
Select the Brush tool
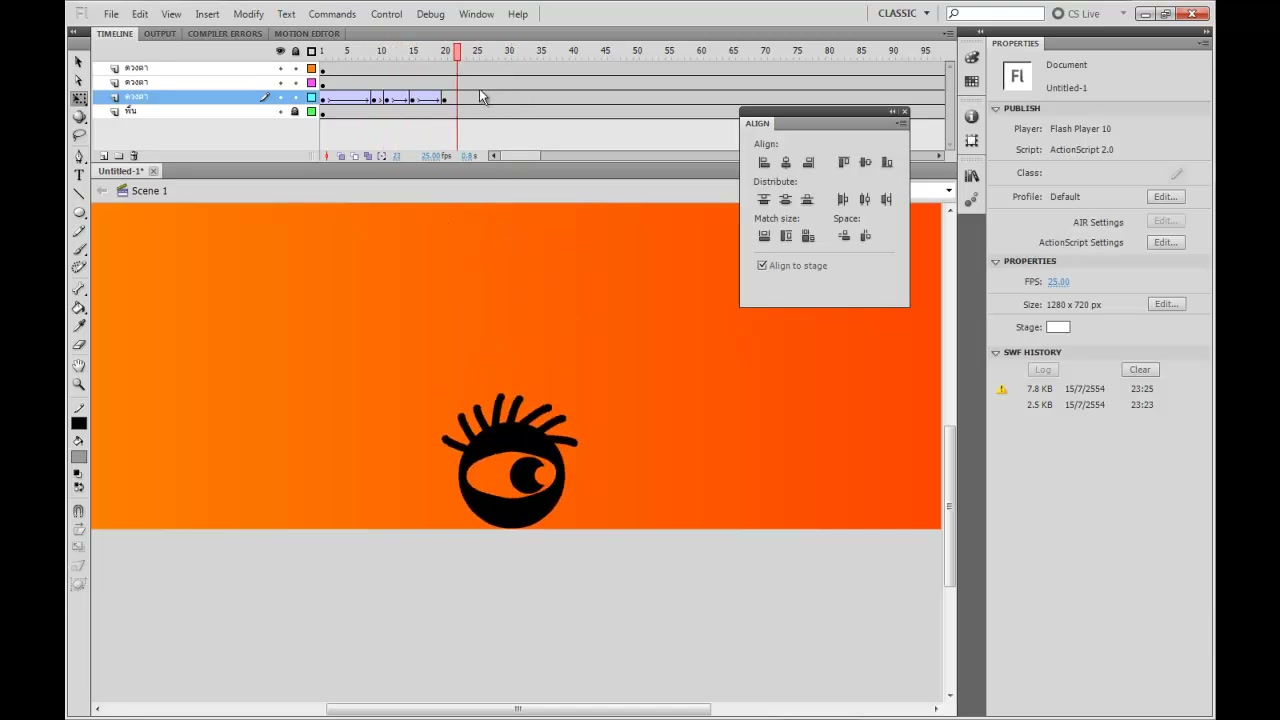click(79, 249)
